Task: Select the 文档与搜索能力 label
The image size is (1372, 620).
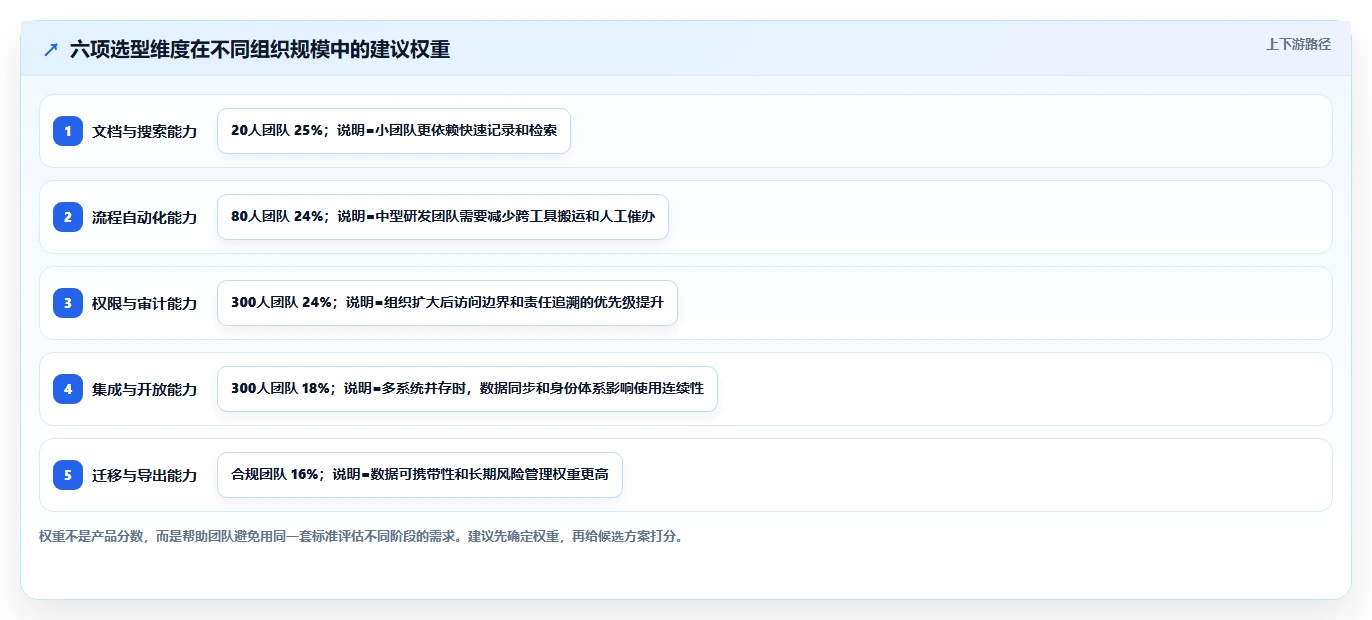Action: (x=145, y=131)
